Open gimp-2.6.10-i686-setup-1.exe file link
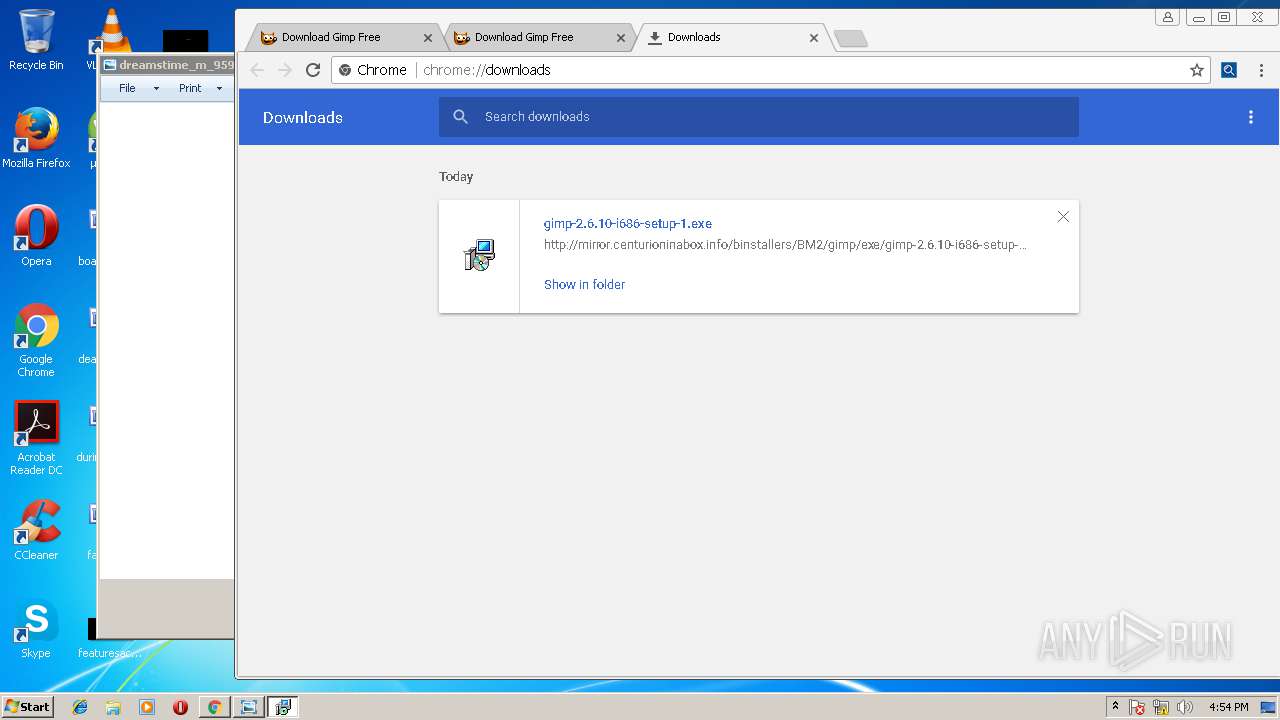Image resolution: width=1280 pixels, height=720 pixels. click(628, 224)
